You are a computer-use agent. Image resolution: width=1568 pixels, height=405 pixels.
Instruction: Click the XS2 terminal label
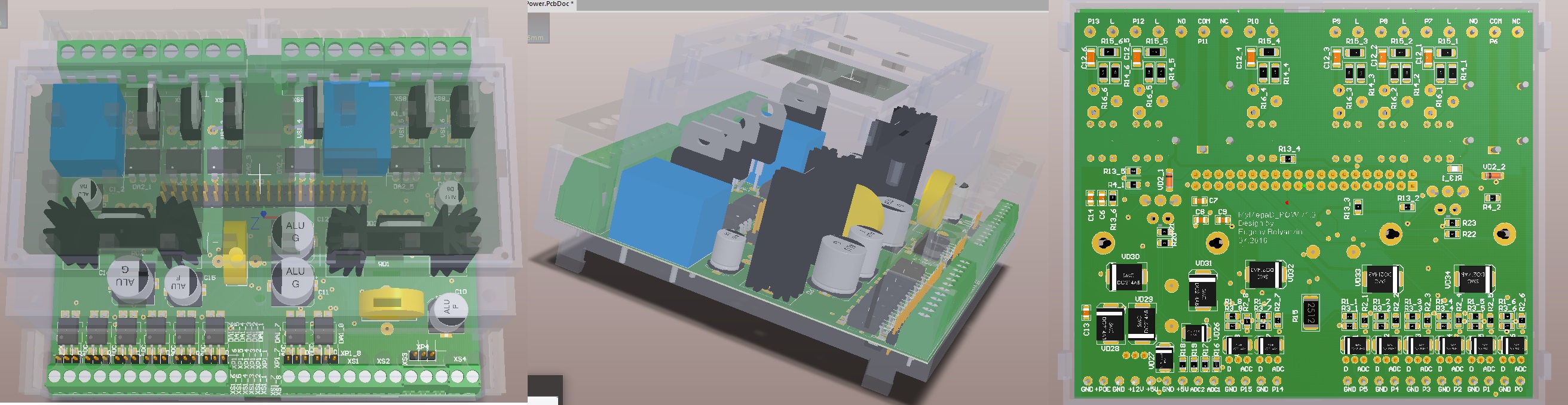click(384, 361)
